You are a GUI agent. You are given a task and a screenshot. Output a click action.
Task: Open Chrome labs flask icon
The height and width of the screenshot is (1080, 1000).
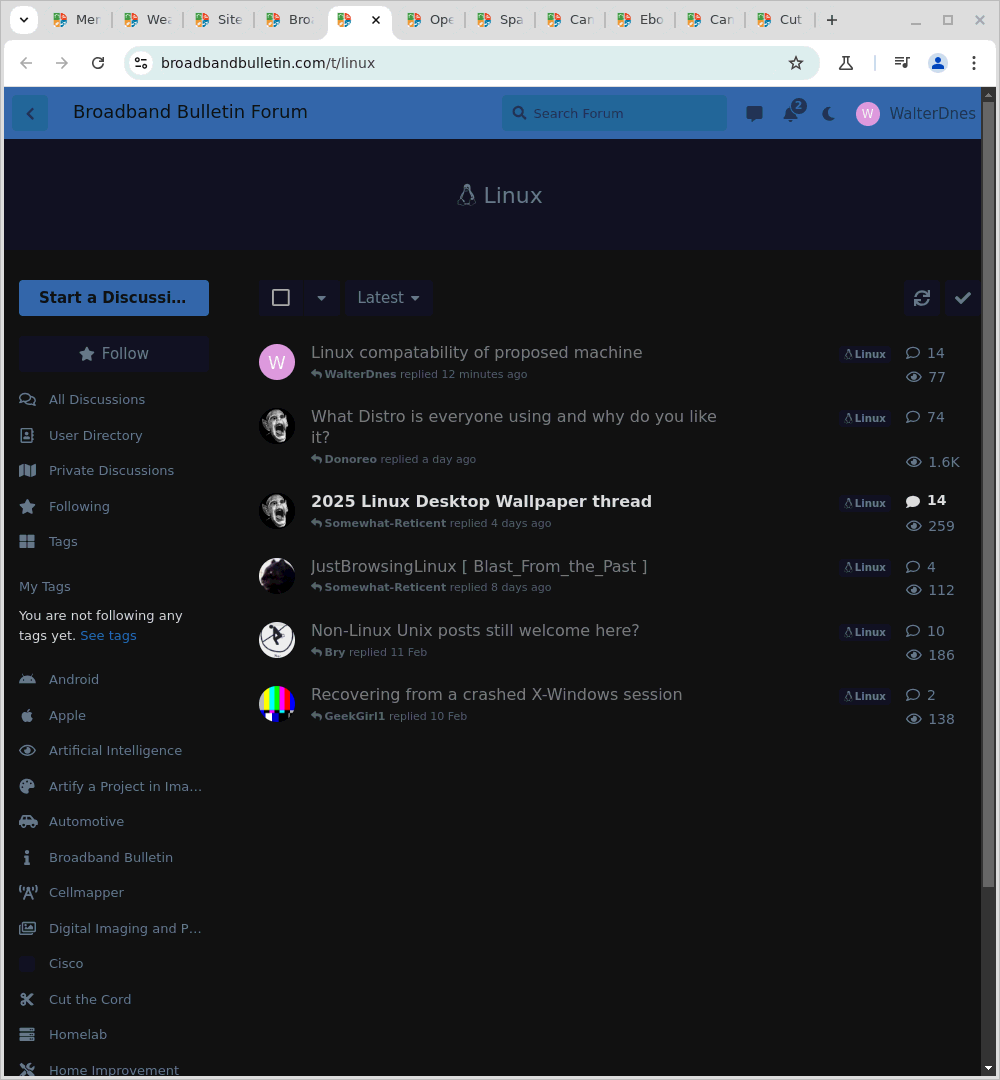click(846, 63)
